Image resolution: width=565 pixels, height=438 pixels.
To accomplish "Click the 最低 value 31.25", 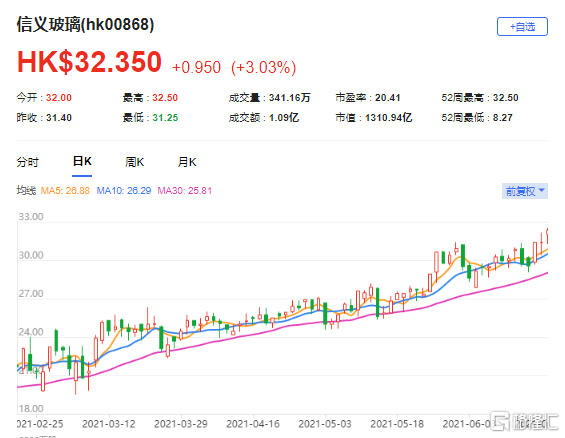I will click(165, 118).
